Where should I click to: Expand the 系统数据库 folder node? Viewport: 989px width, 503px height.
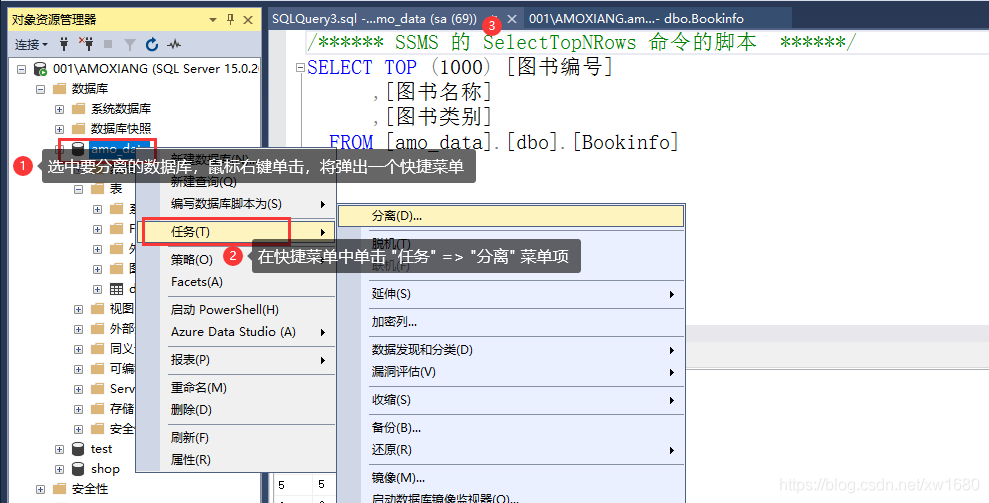coord(59,108)
